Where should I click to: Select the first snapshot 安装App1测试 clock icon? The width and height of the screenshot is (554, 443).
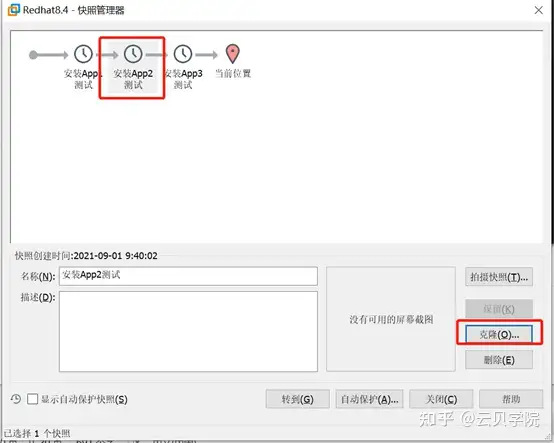click(83, 54)
